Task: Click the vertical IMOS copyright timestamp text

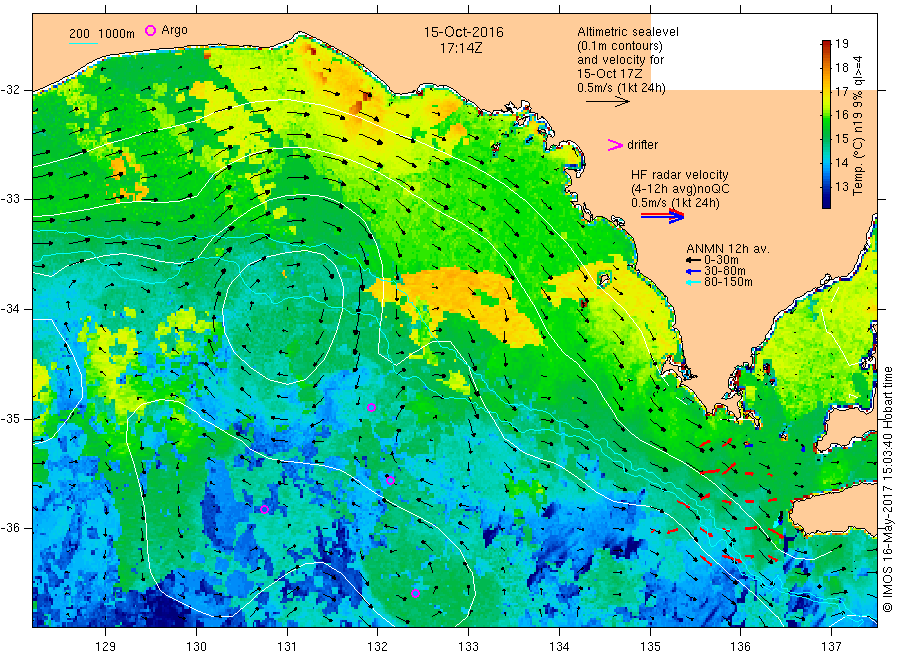Action: [887, 489]
